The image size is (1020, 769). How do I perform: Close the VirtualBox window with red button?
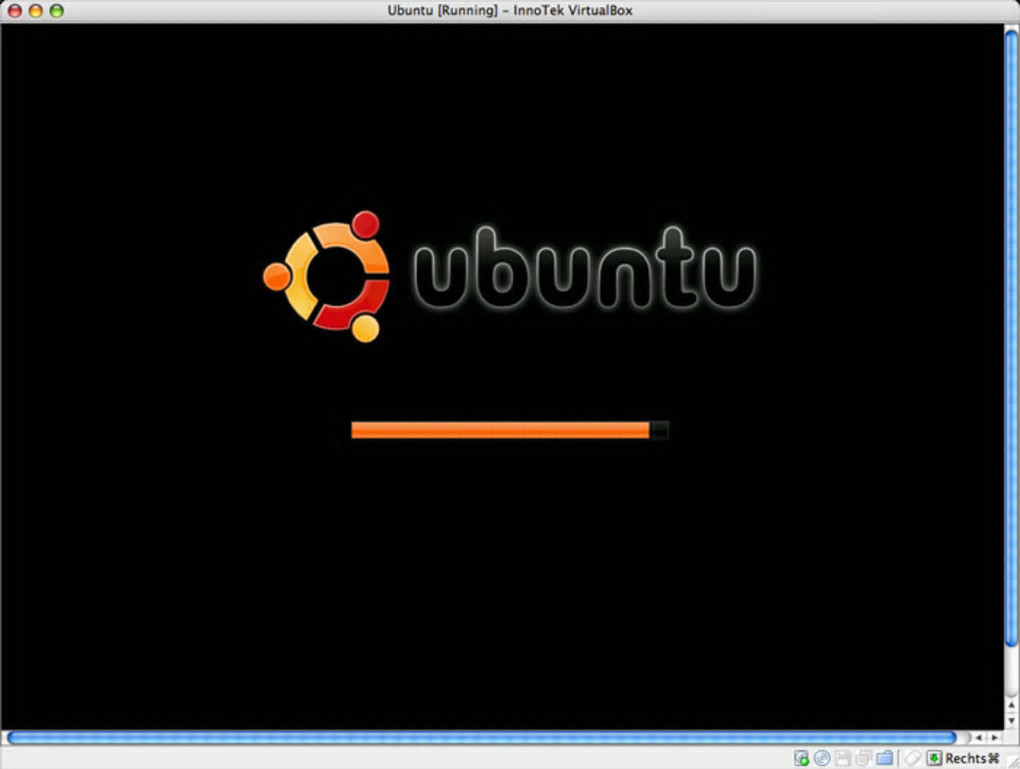14,10
